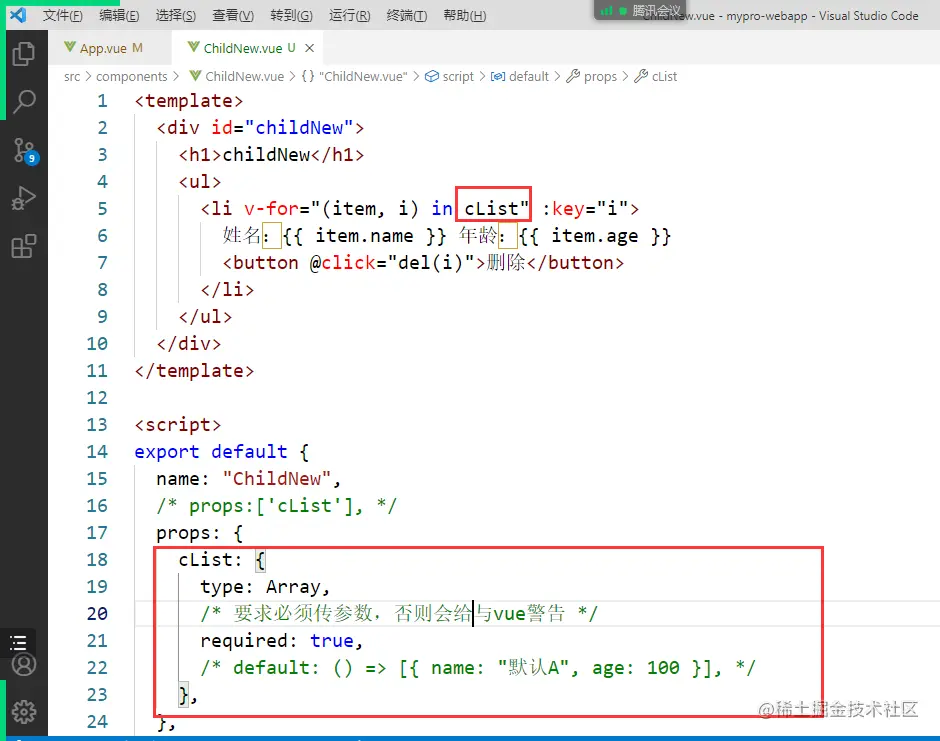The width and height of the screenshot is (940, 741).
Task: Open the Accounts menu icon
Action: point(24,664)
